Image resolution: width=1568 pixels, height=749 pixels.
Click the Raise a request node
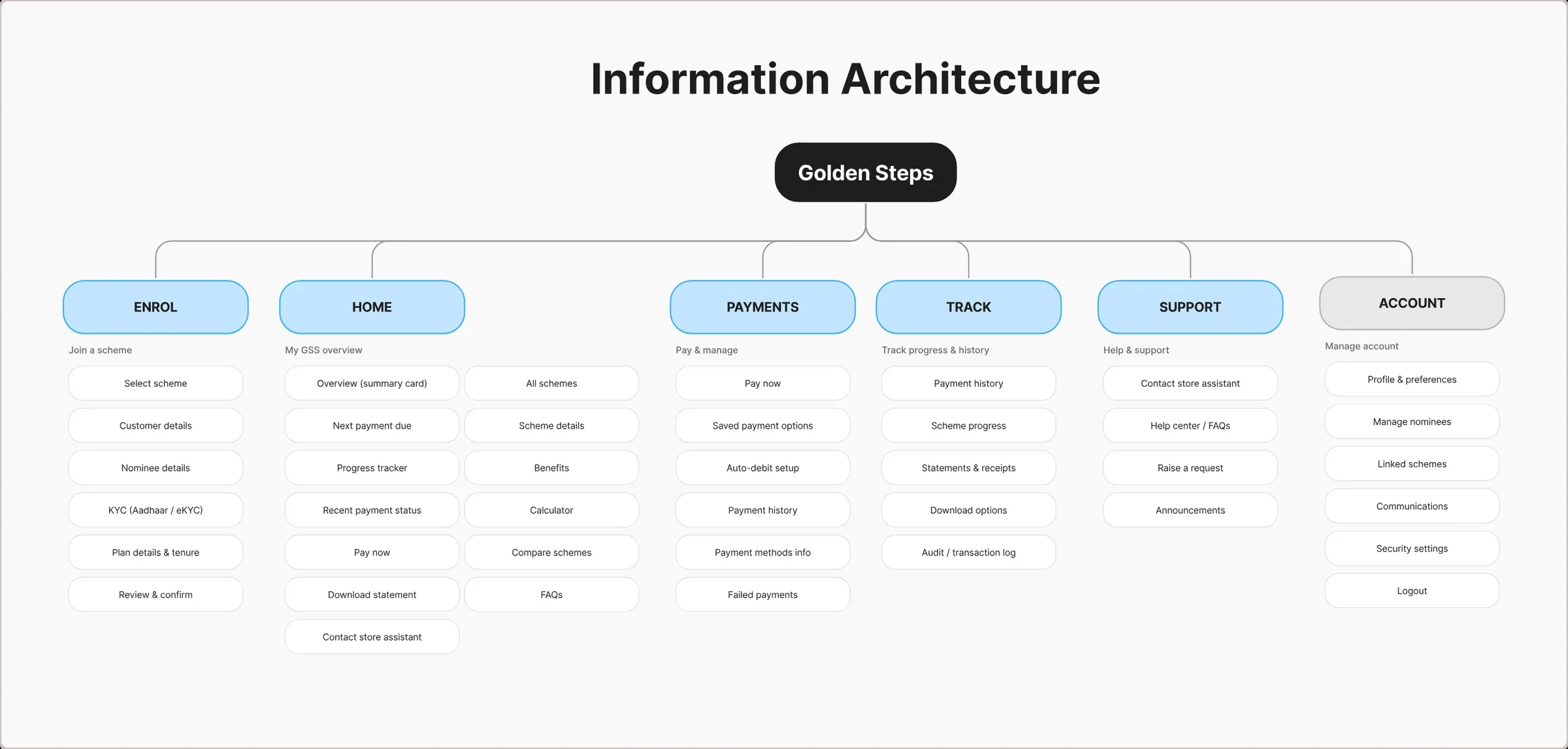1190,468
